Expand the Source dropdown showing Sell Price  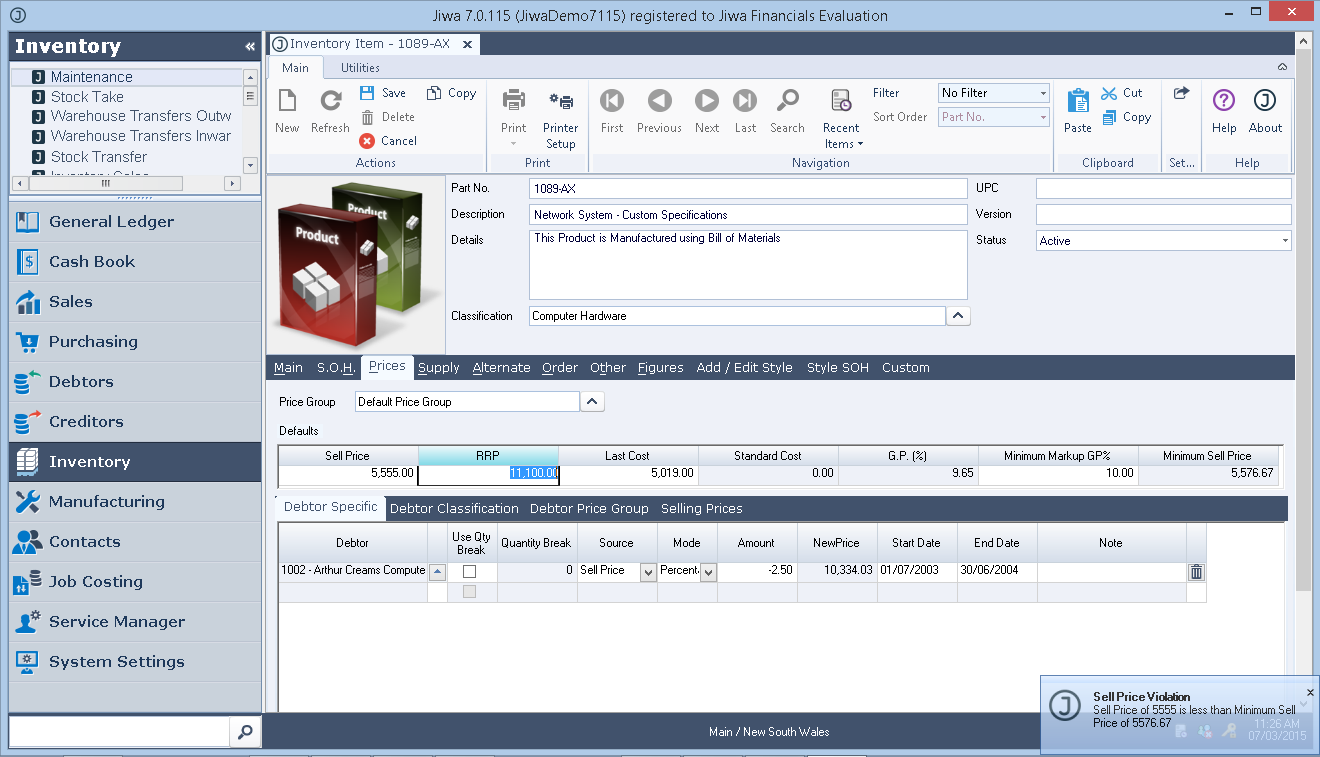click(x=648, y=572)
